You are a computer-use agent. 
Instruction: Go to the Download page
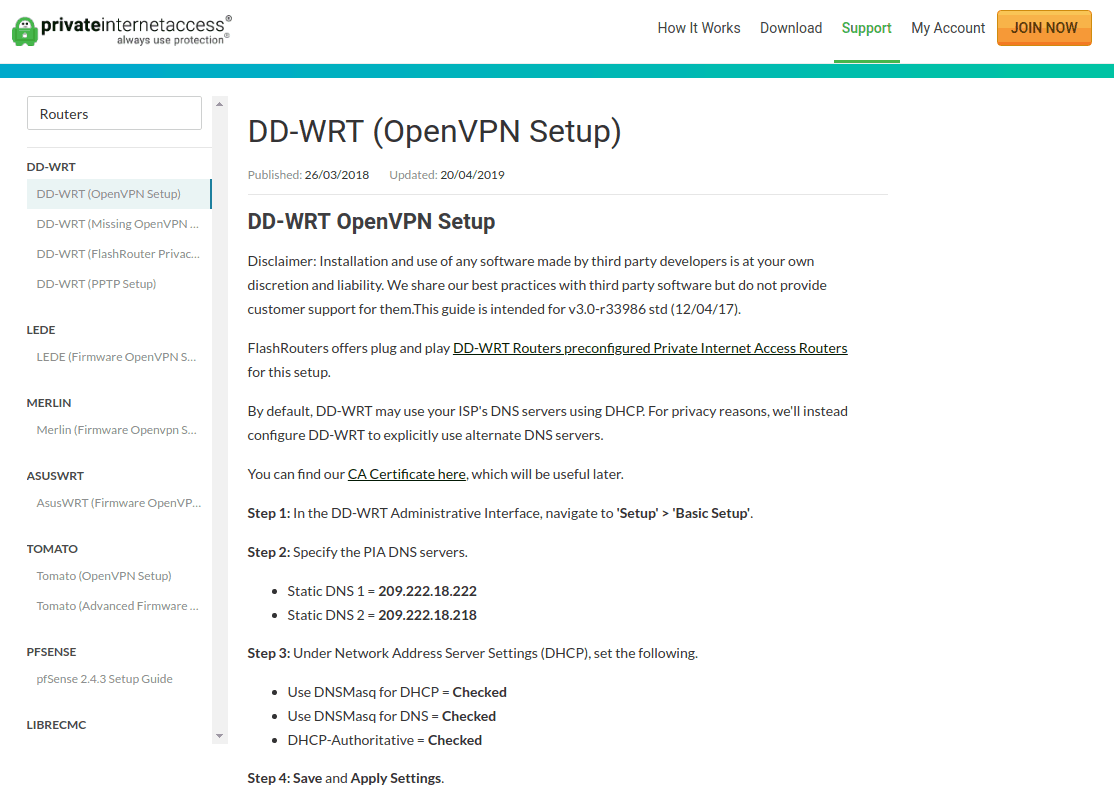tap(791, 28)
